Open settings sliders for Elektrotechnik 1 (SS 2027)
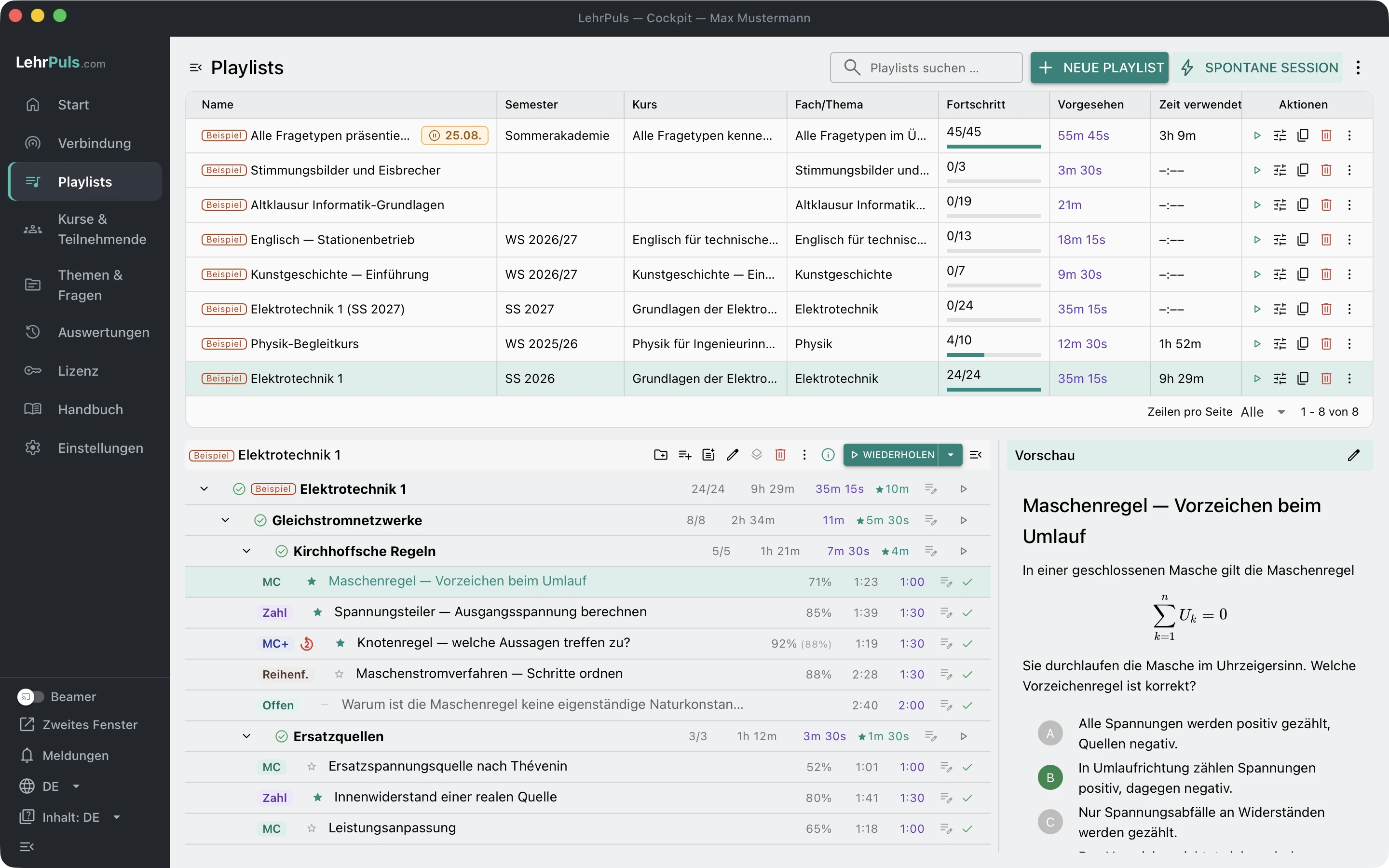The height and width of the screenshot is (868, 1389). (x=1280, y=310)
